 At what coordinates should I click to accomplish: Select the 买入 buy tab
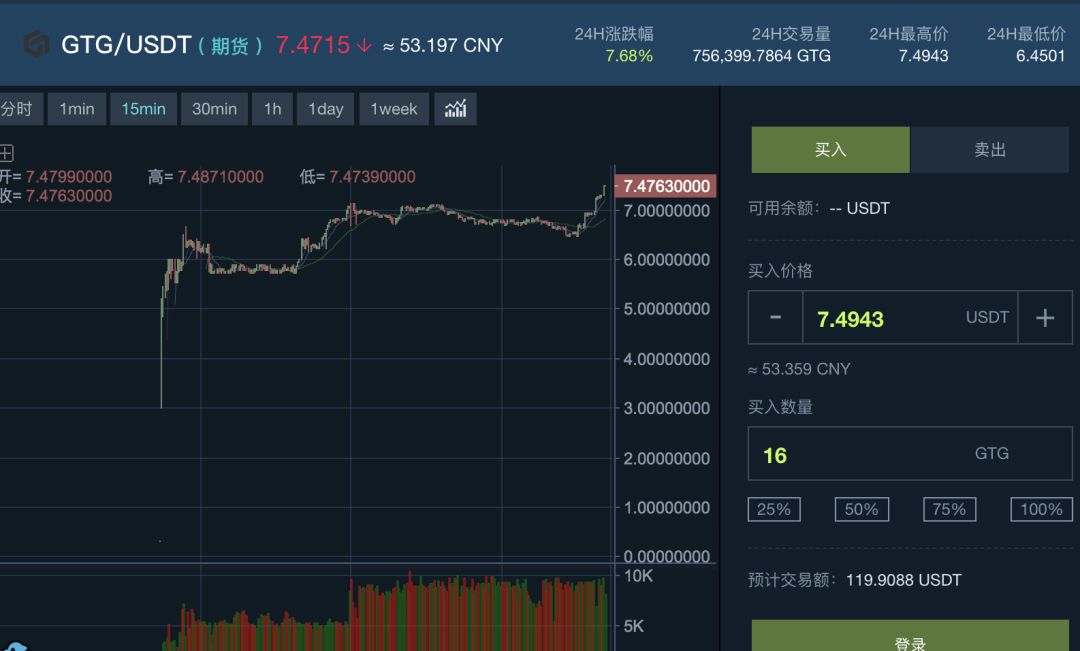click(830, 149)
